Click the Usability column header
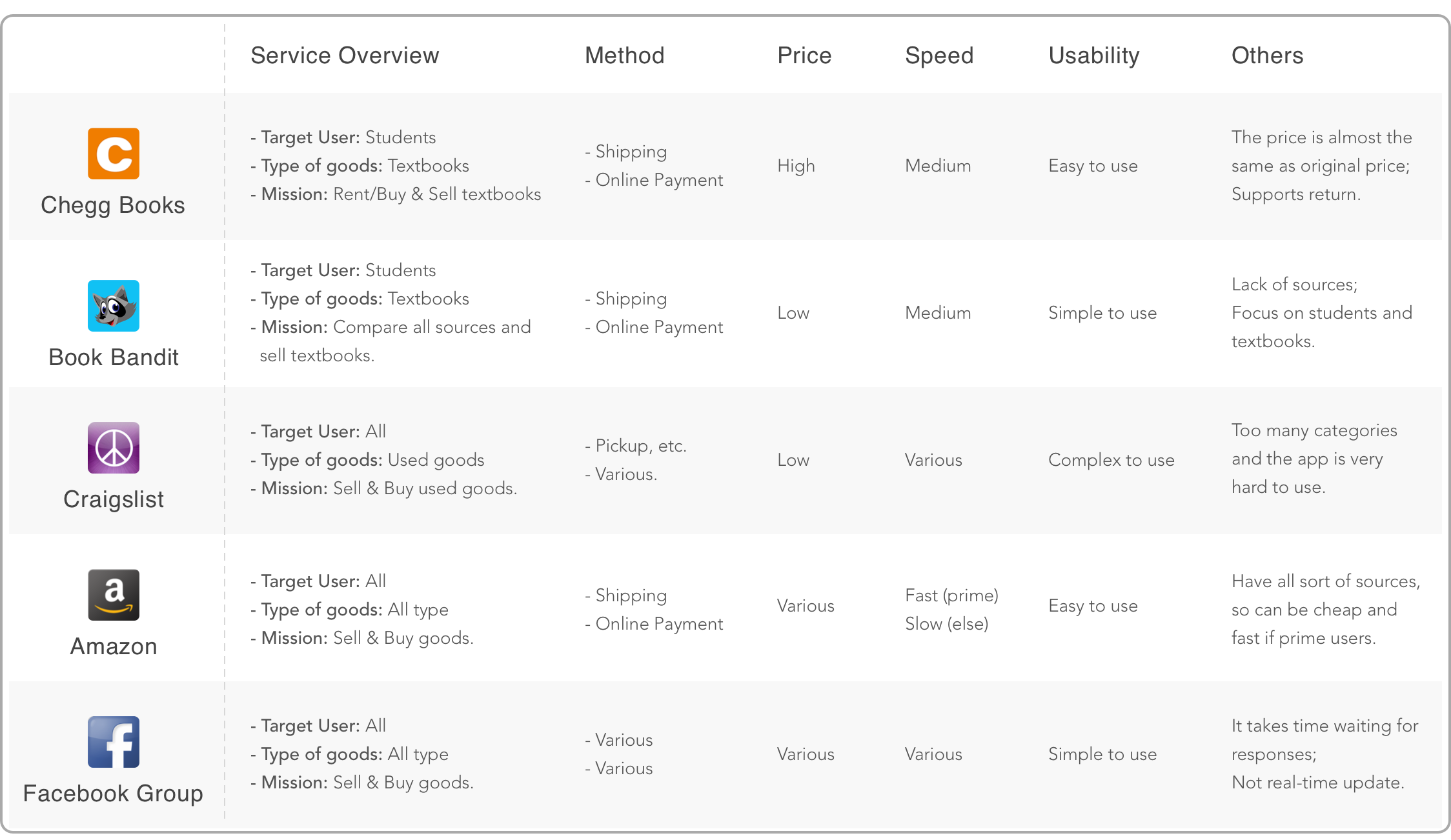This screenshot has width=1451, height=840. point(1094,56)
